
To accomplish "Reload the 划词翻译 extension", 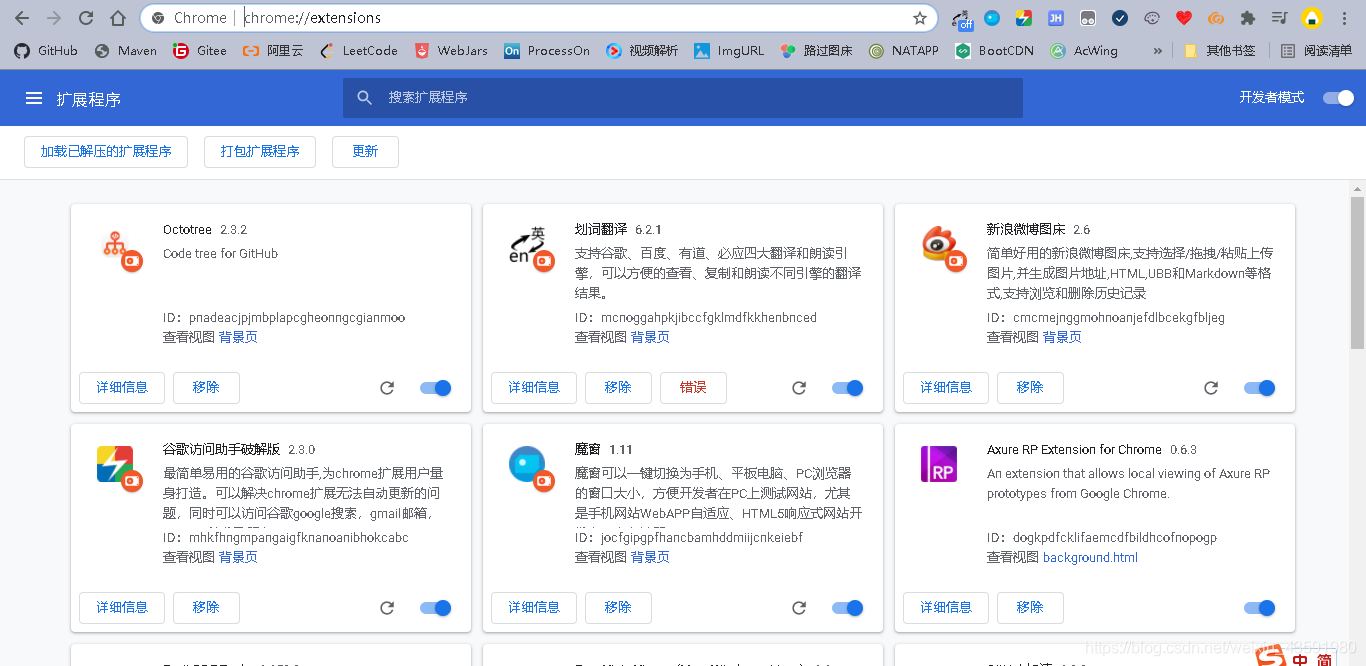I will [799, 388].
